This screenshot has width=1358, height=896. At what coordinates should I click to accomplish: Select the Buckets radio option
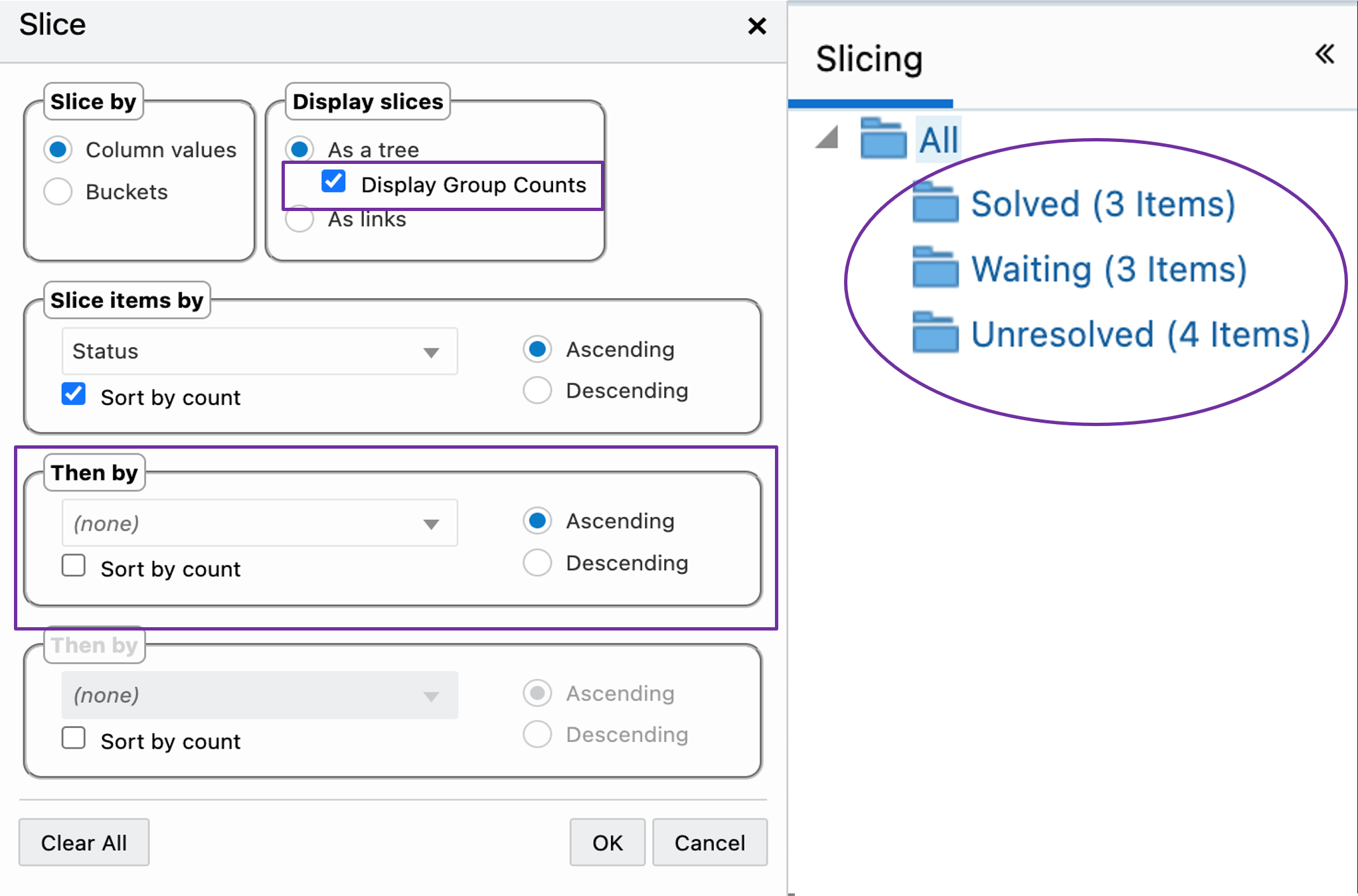click(58, 192)
